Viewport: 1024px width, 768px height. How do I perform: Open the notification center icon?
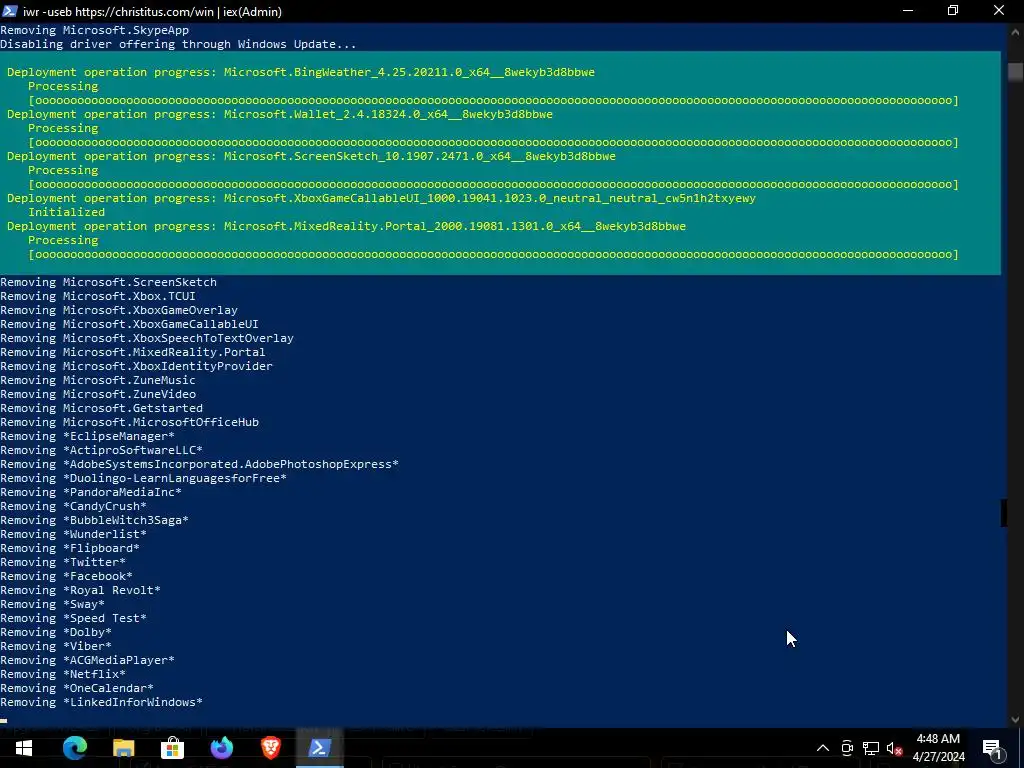click(992, 748)
